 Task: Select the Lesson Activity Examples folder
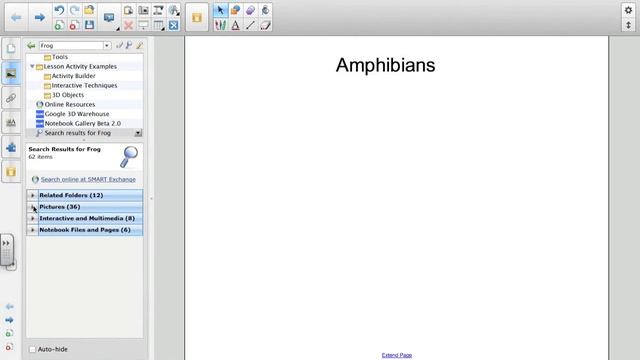coord(80,67)
